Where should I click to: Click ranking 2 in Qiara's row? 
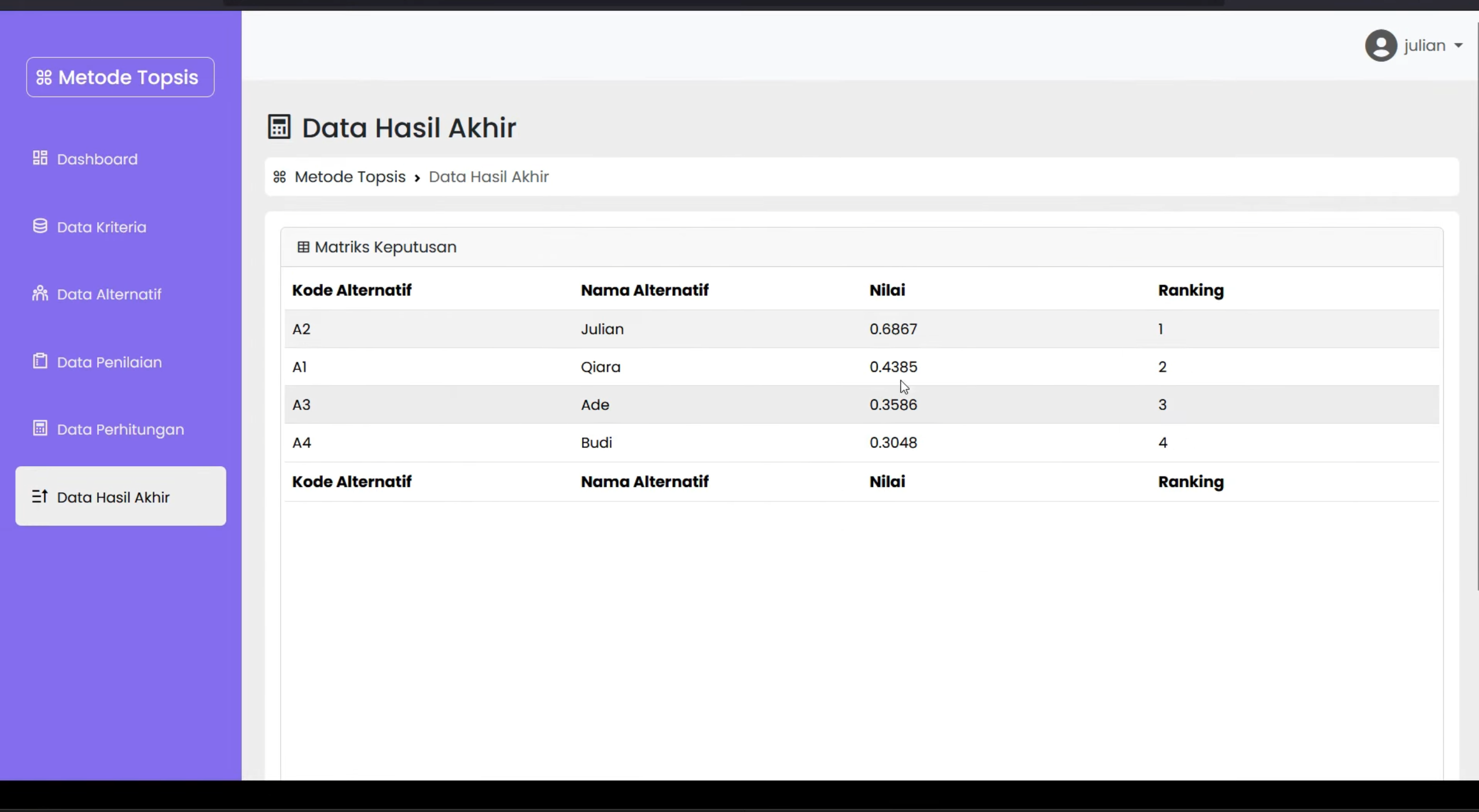point(1162,367)
